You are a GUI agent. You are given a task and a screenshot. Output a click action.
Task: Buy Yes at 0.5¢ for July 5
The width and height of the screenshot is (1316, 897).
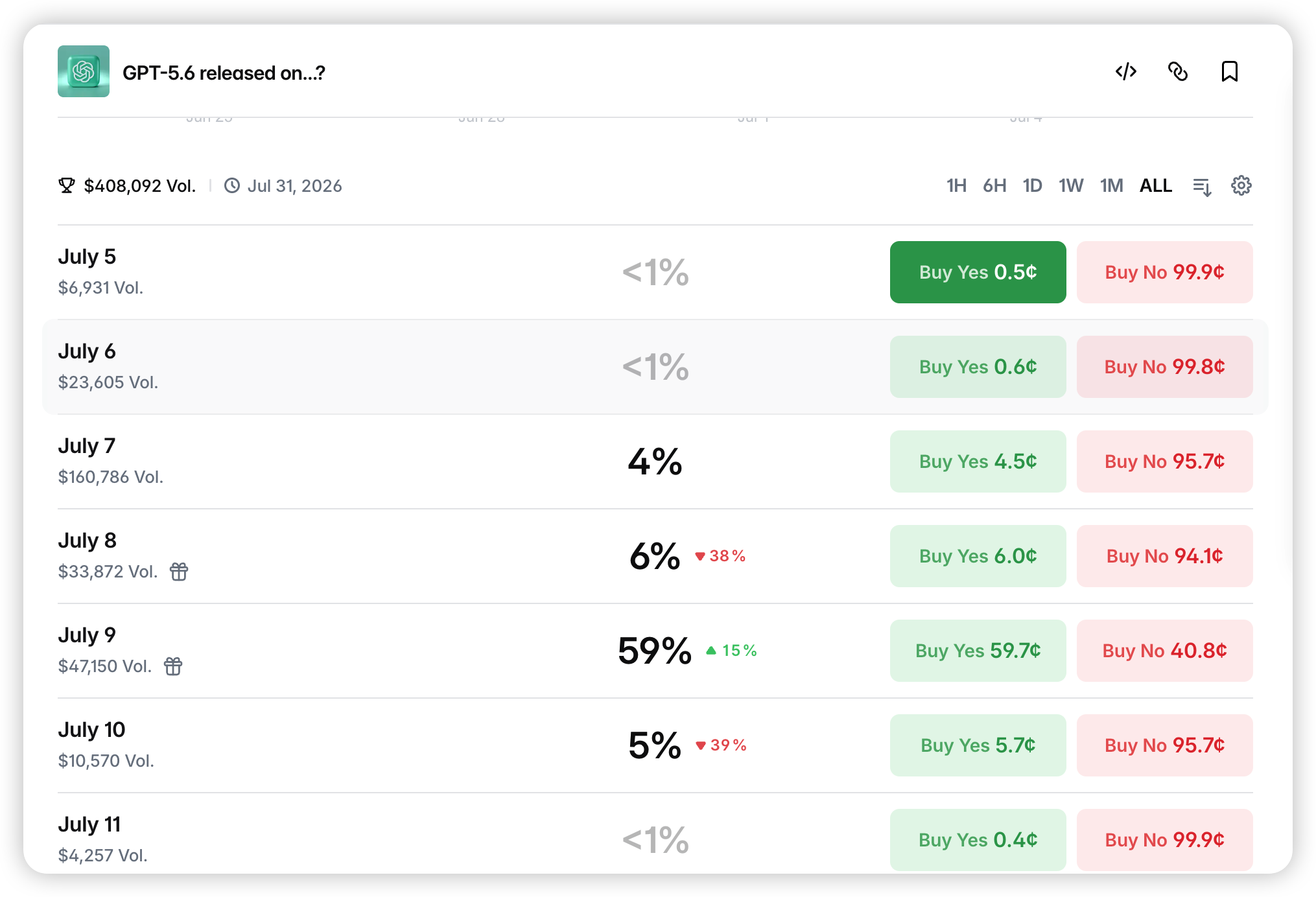[x=978, y=272]
